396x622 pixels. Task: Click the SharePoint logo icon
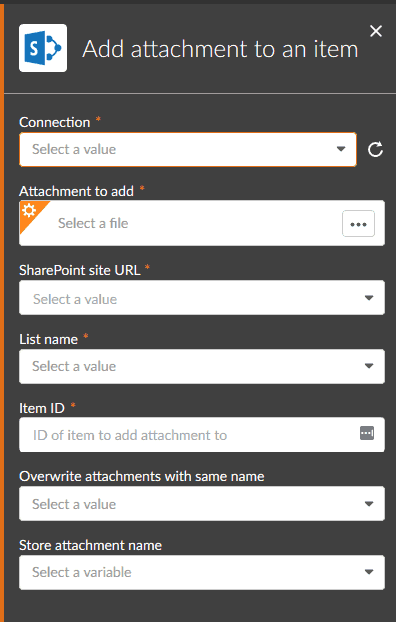point(43,48)
